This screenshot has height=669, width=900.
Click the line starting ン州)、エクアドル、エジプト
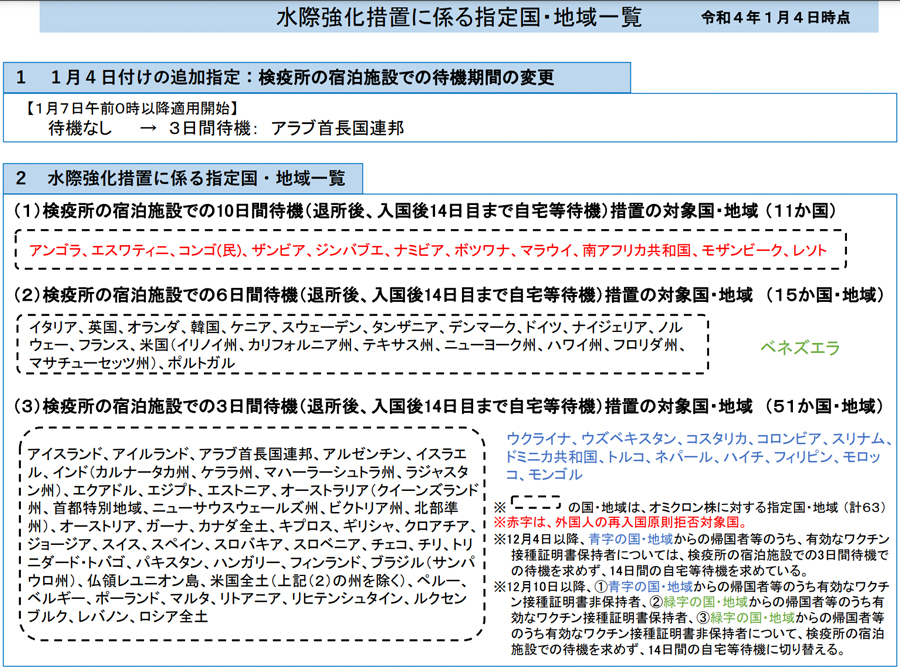point(253,490)
